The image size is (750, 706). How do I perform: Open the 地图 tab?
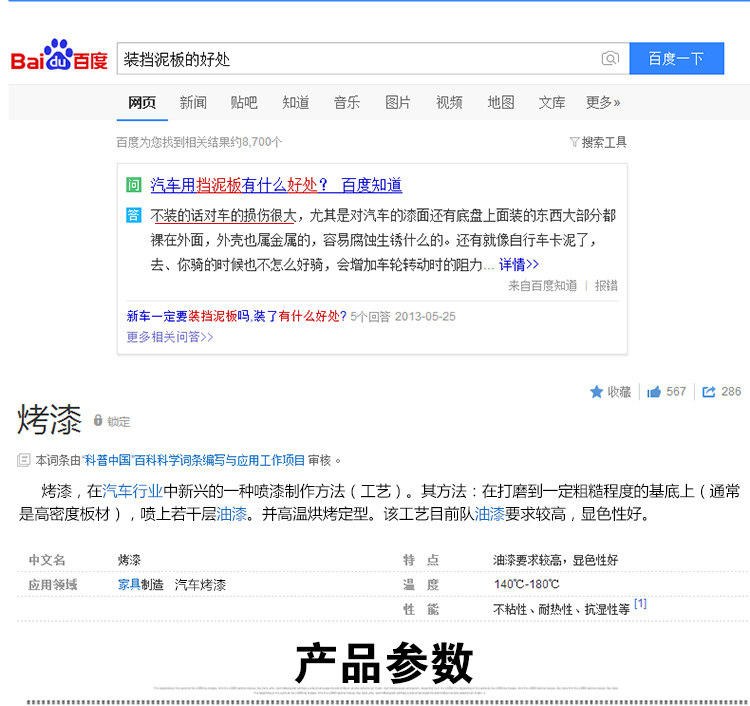pos(501,102)
